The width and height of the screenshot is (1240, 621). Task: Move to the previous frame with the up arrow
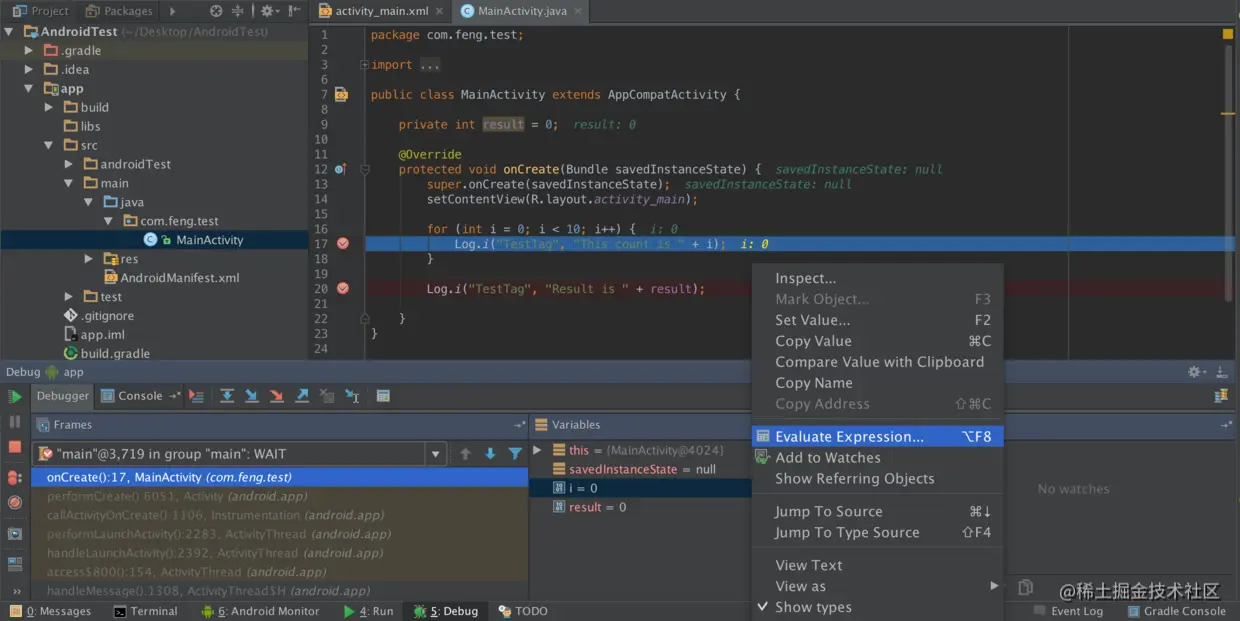[x=465, y=454]
